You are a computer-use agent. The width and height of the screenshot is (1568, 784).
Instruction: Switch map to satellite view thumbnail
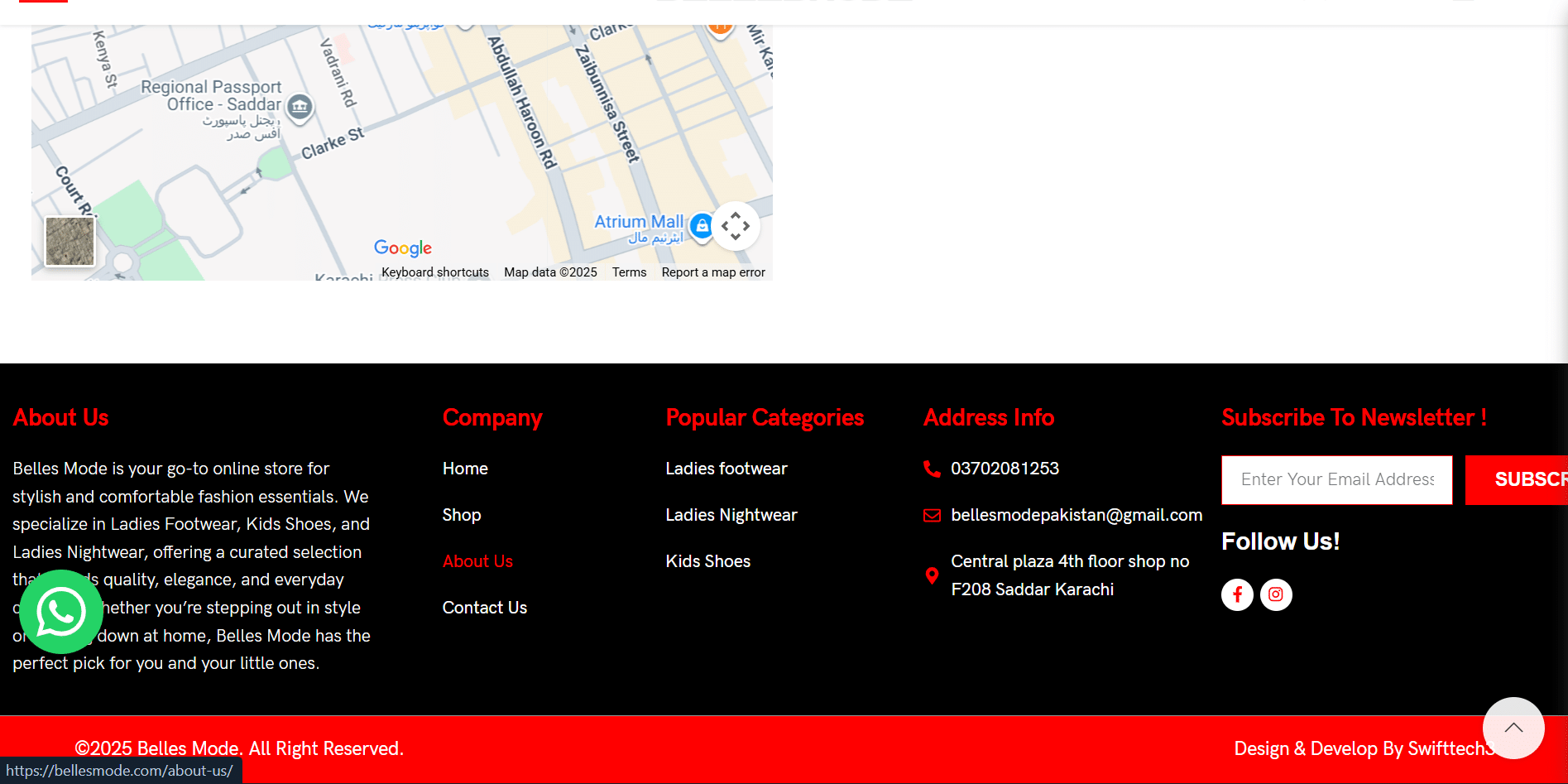(x=70, y=241)
